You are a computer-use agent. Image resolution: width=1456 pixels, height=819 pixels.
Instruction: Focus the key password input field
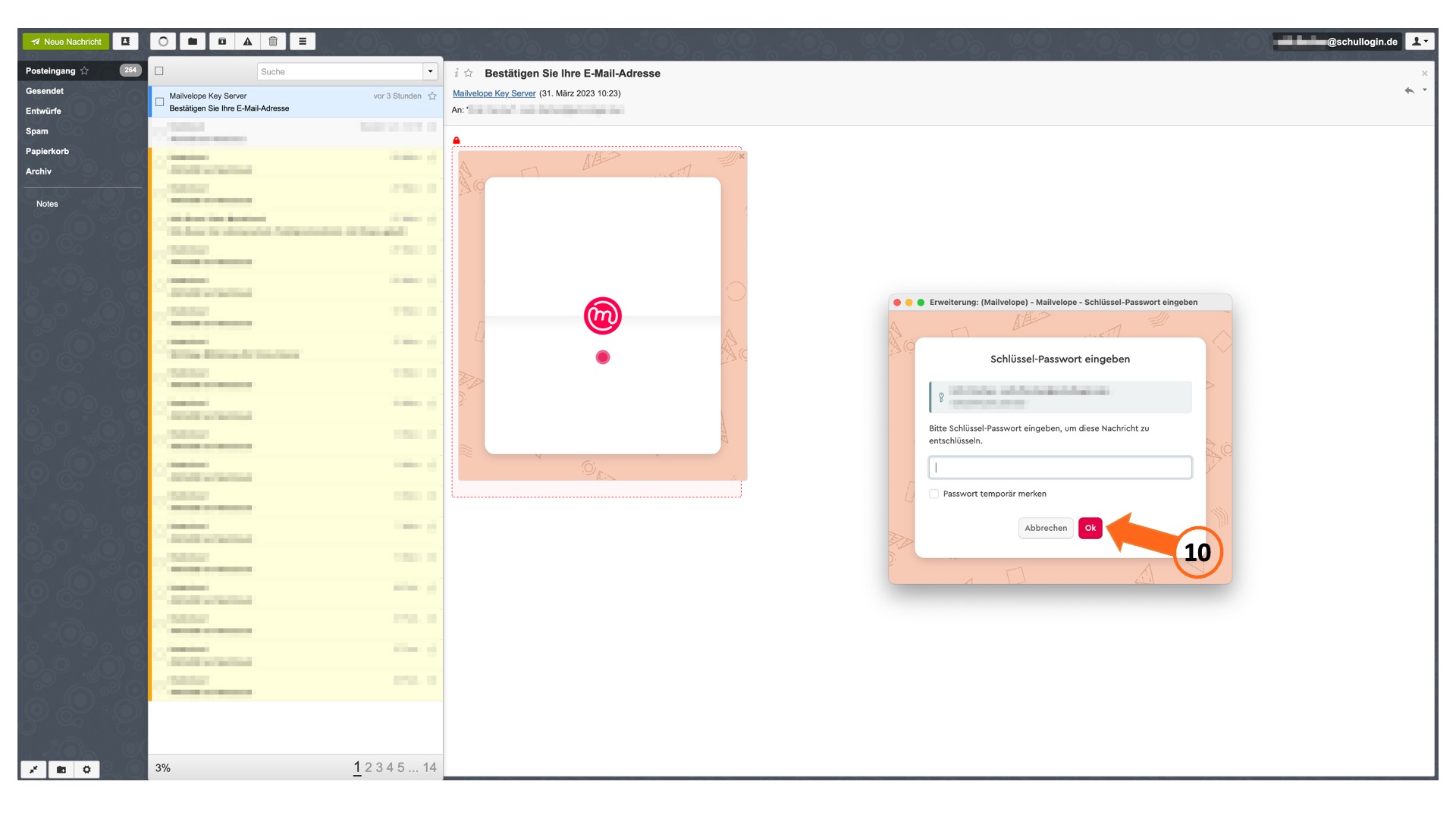[1060, 467]
